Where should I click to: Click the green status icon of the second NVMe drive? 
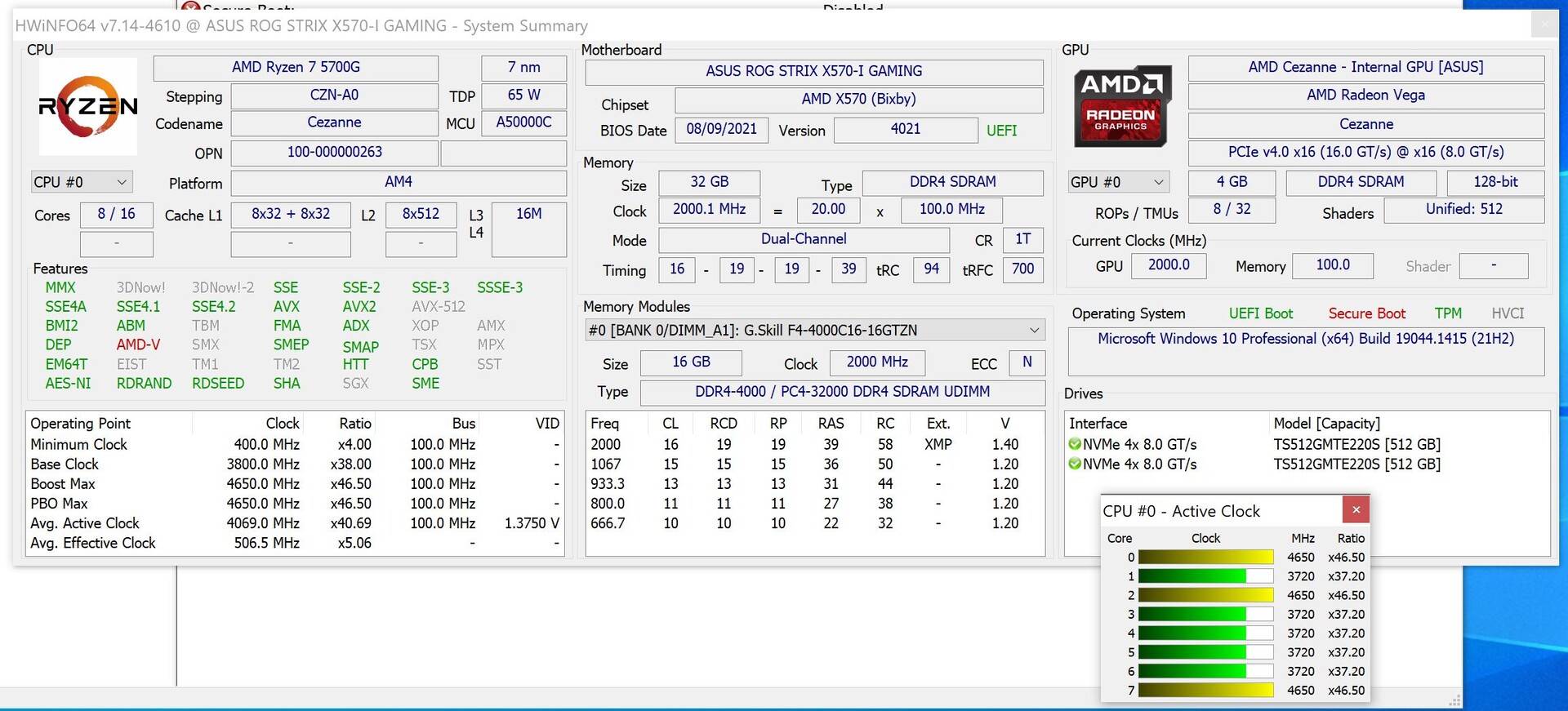point(1075,464)
